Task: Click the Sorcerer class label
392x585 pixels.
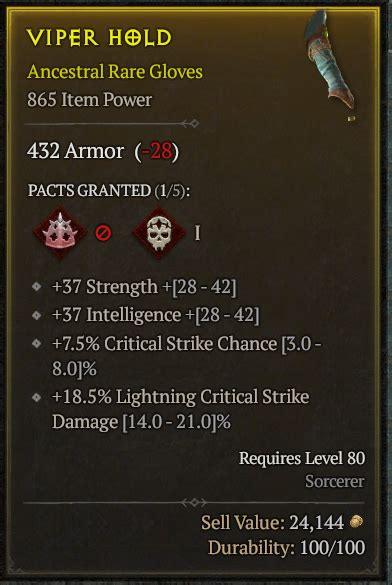Action: 335,481
